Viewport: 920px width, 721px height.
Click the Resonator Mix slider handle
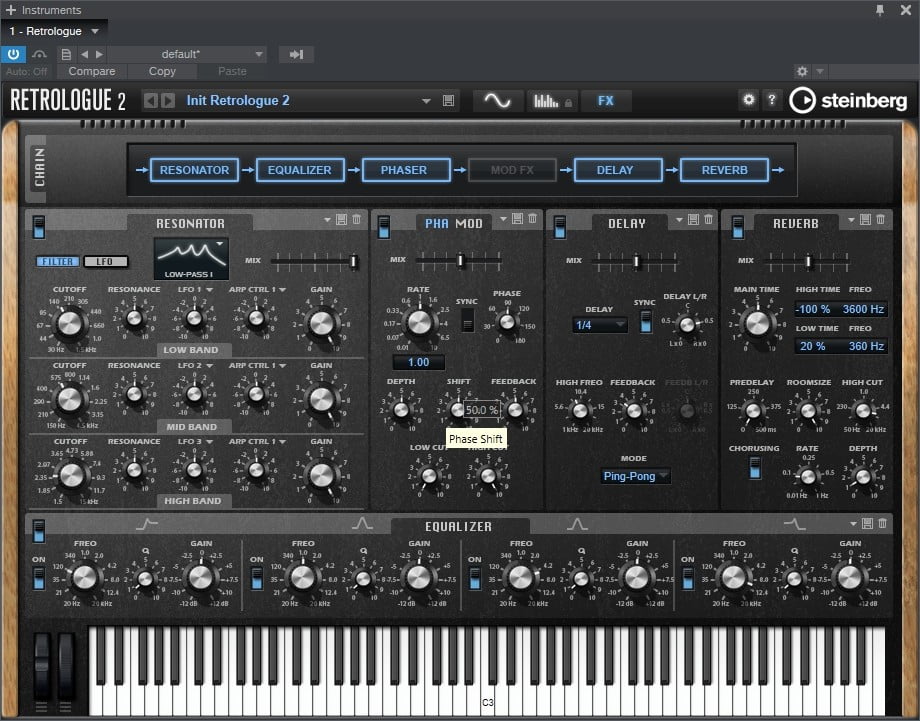point(354,261)
